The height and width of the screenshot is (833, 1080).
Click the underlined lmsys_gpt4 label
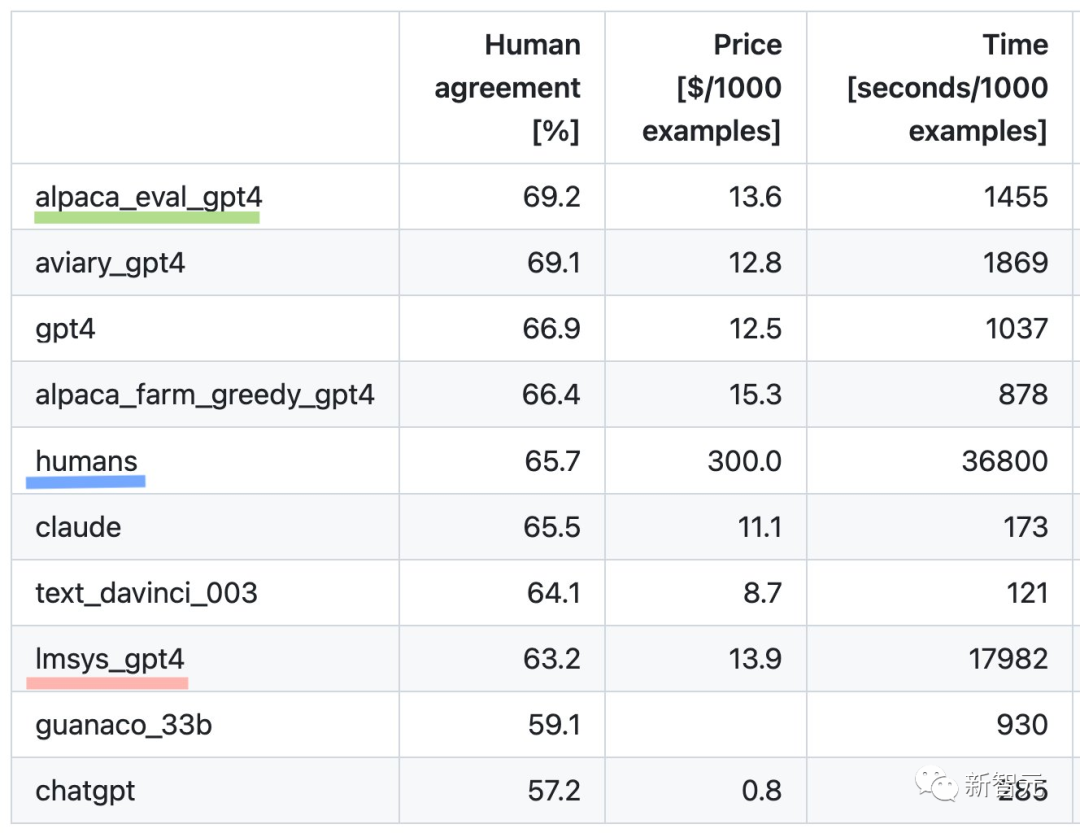[x=109, y=659]
